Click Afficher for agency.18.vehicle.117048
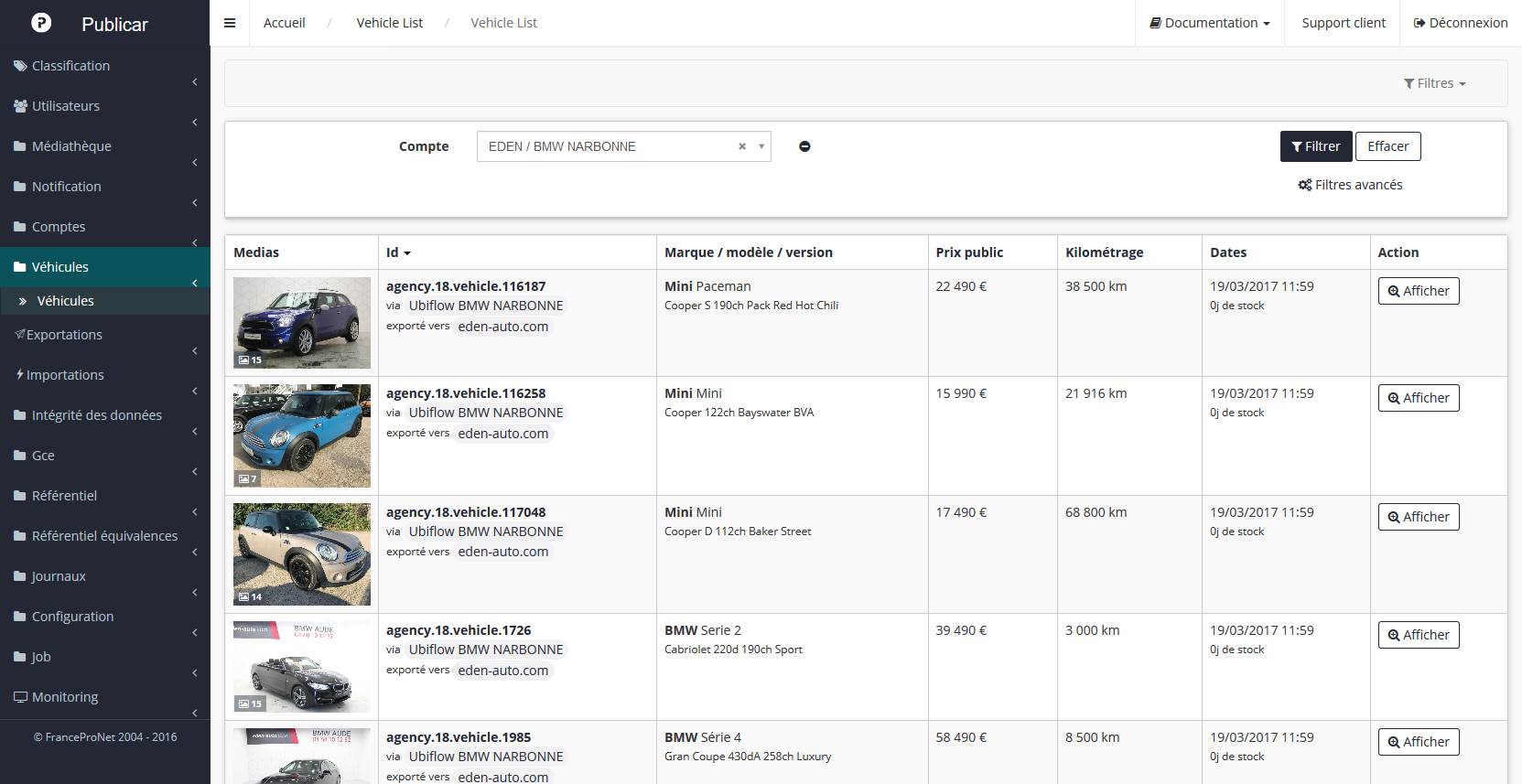This screenshot has height=784, width=1522. pos(1419,517)
